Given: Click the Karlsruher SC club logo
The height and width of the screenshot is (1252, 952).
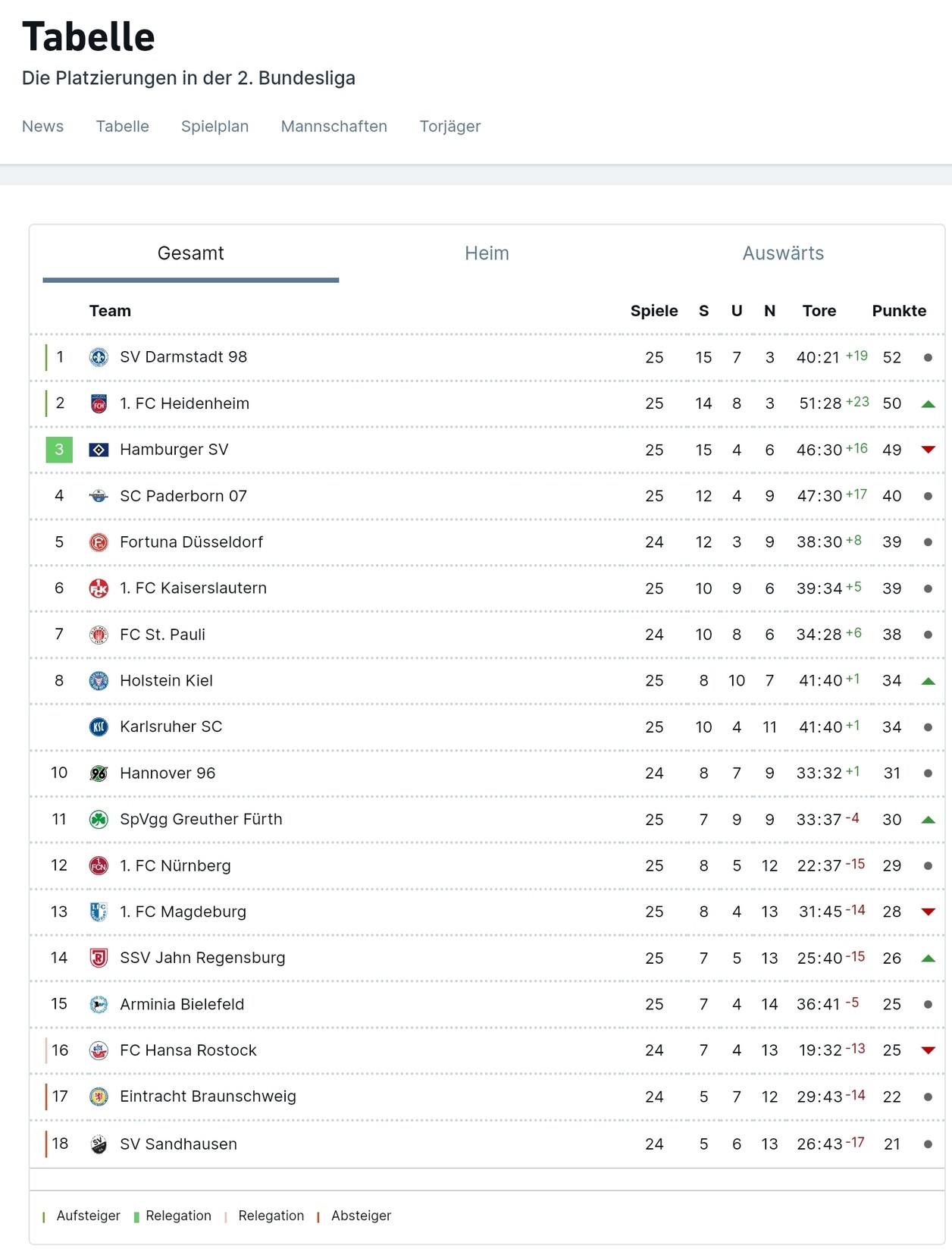Looking at the screenshot, I should [99, 727].
